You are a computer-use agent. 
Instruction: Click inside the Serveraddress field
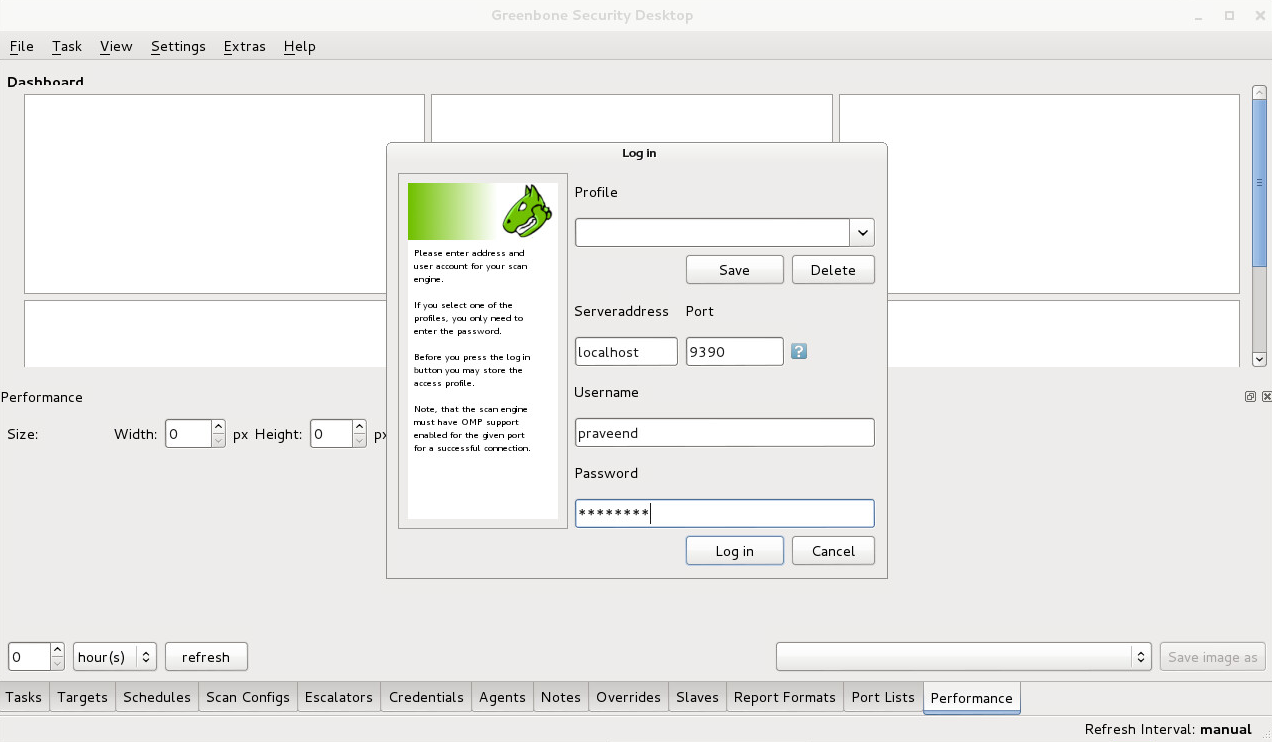pyautogui.click(x=626, y=351)
